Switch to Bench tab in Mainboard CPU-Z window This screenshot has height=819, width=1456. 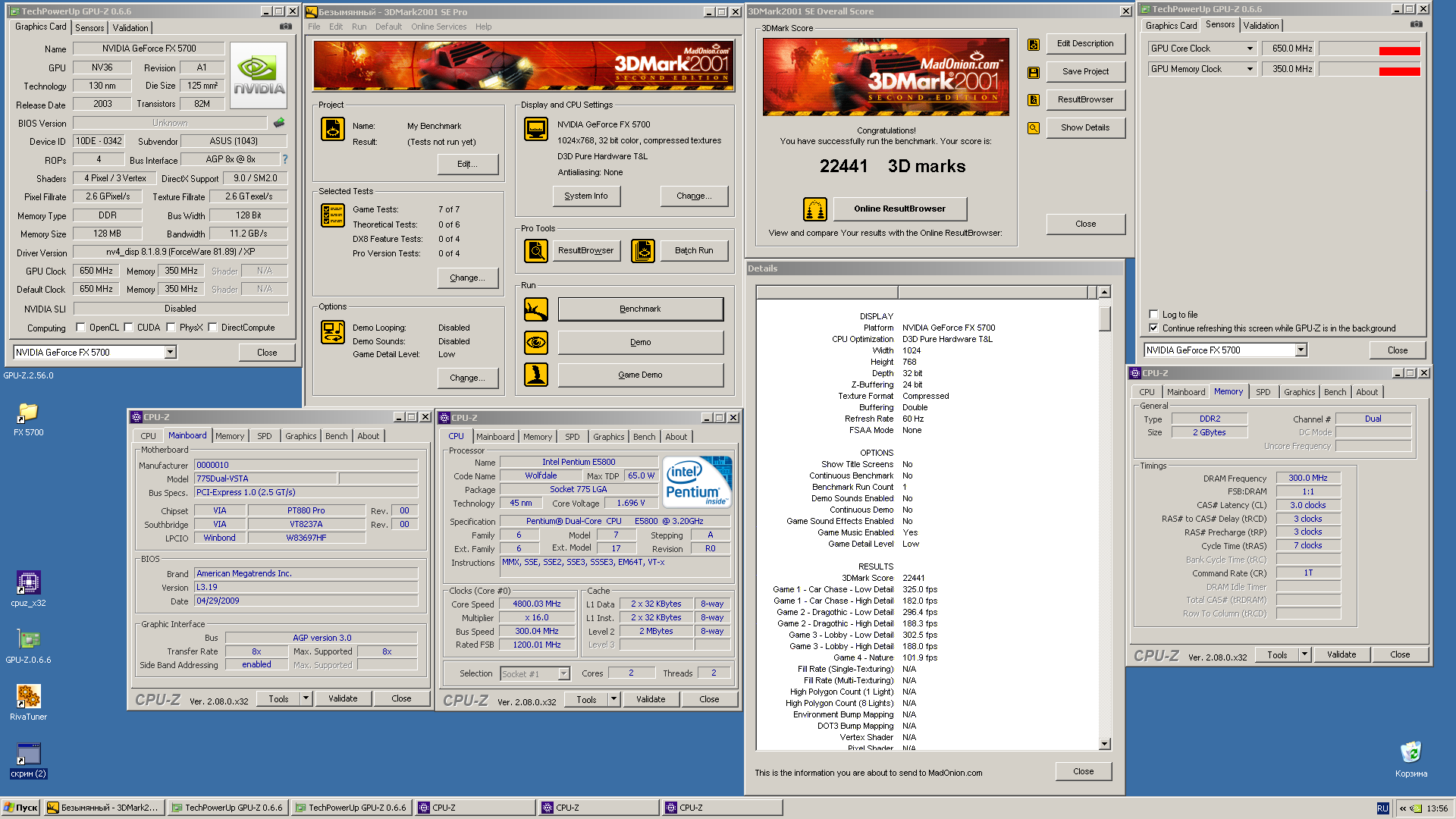point(336,436)
